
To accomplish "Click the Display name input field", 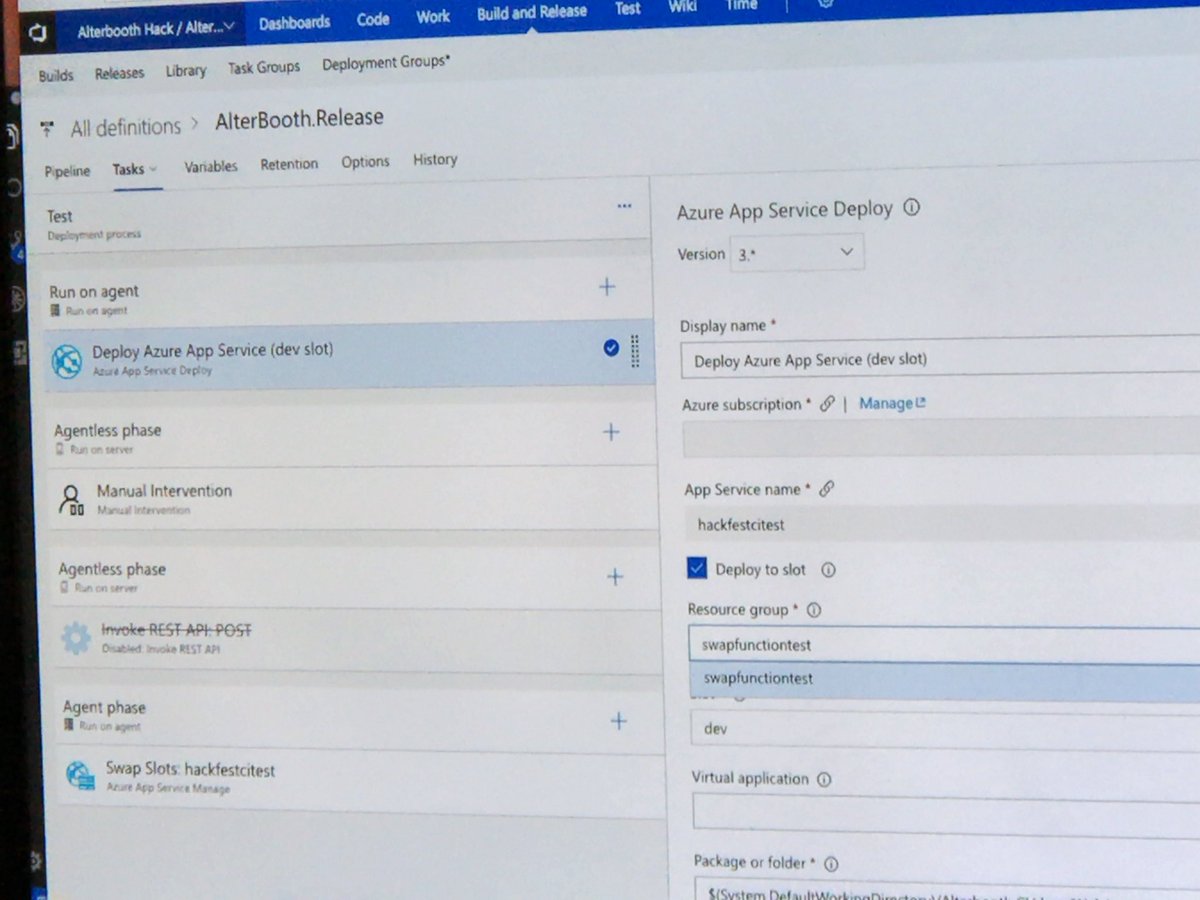I will click(x=940, y=358).
